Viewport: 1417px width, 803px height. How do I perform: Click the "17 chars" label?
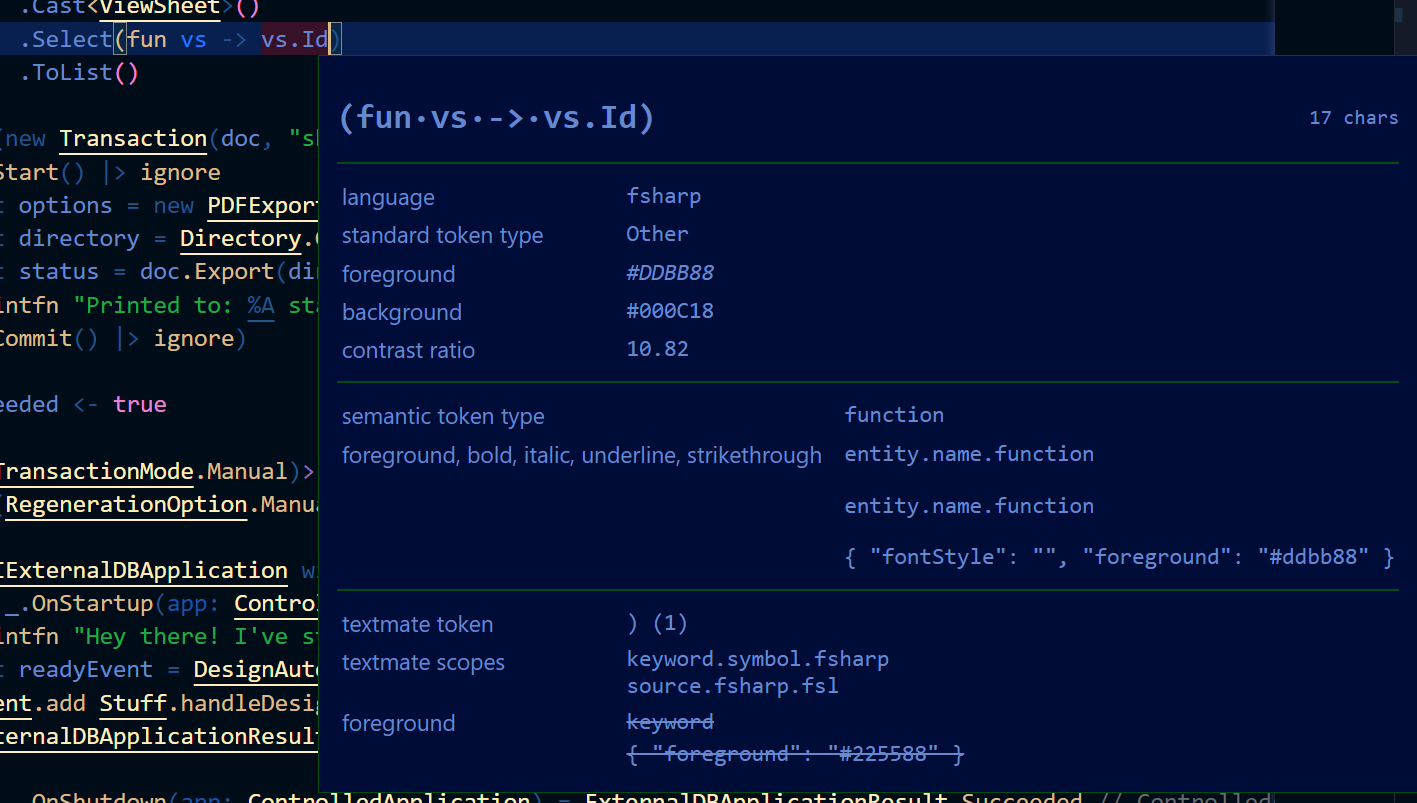1353,118
